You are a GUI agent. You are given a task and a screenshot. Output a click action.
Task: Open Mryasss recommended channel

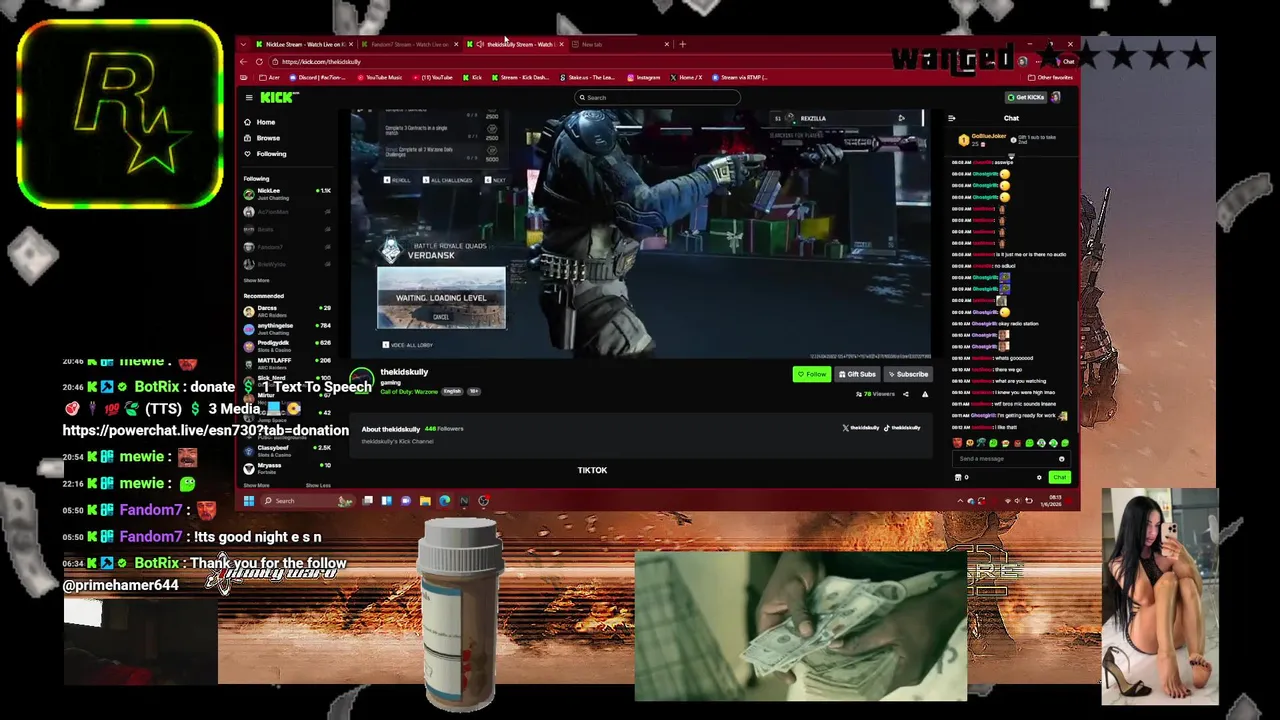[287, 468]
